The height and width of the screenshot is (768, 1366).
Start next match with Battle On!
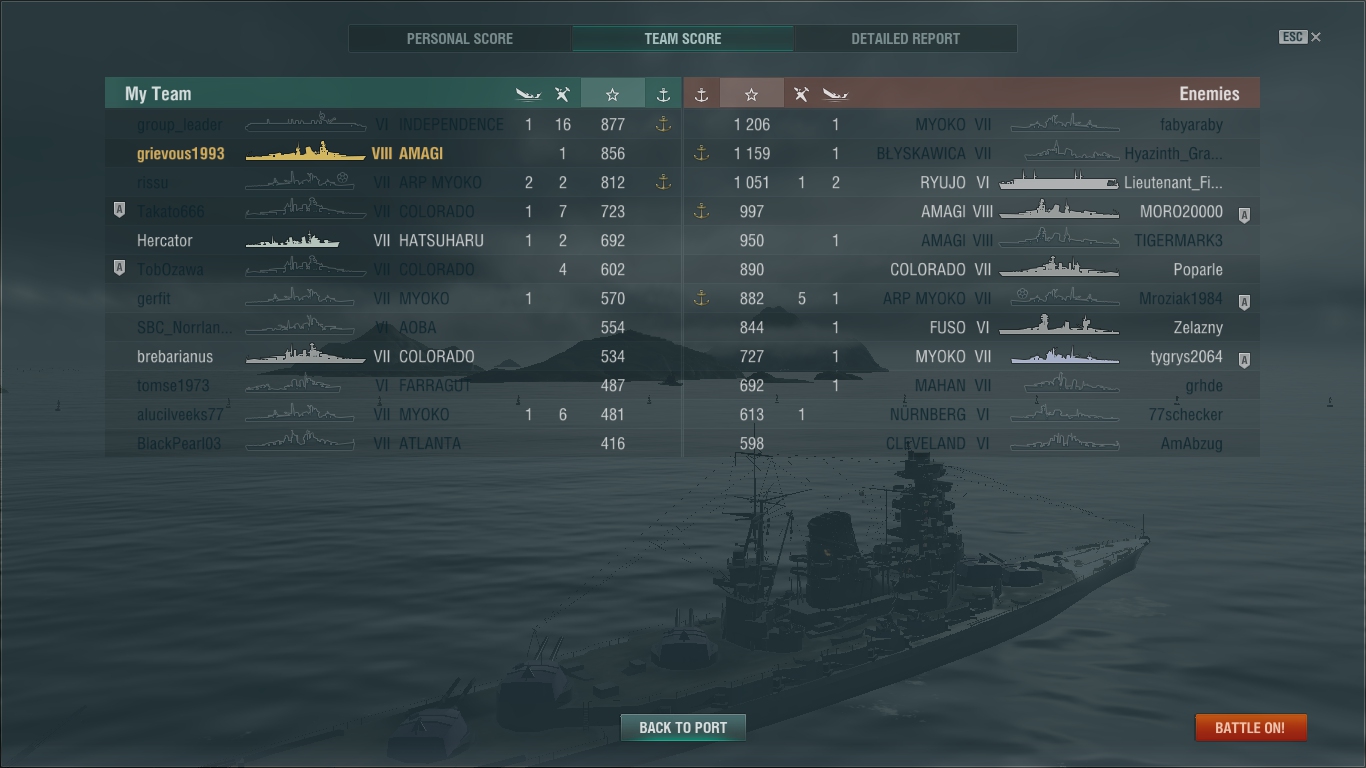pyautogui.click(x=1250, y=727)
